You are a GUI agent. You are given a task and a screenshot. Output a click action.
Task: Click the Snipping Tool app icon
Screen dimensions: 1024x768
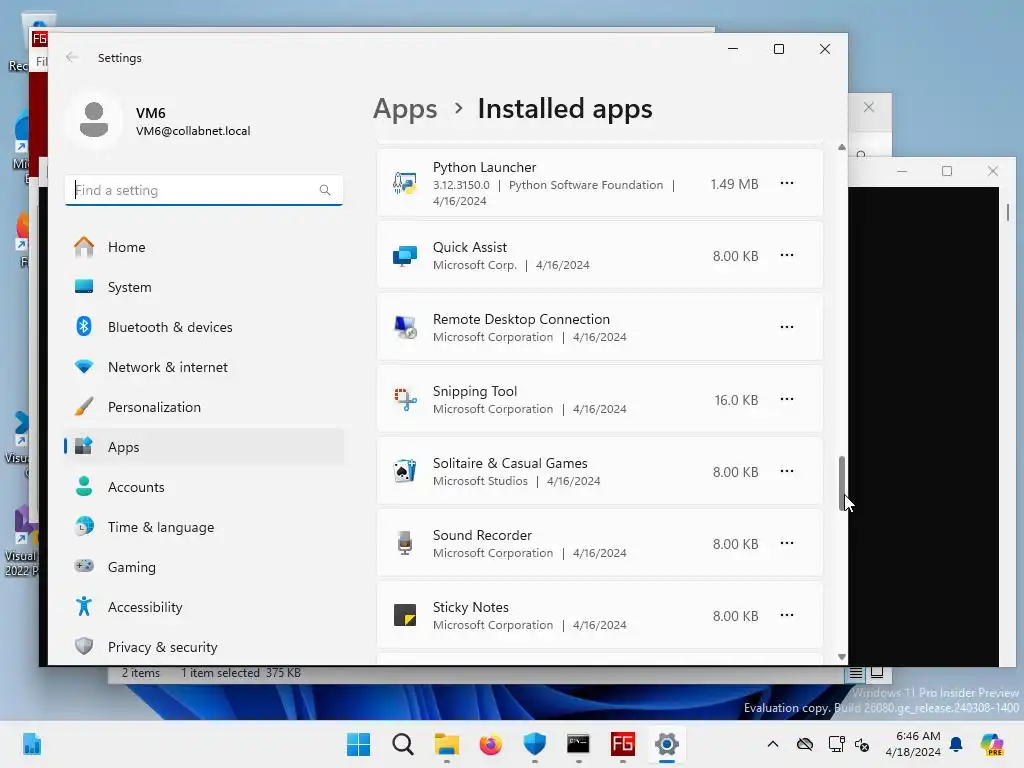(x=405, y=399)
